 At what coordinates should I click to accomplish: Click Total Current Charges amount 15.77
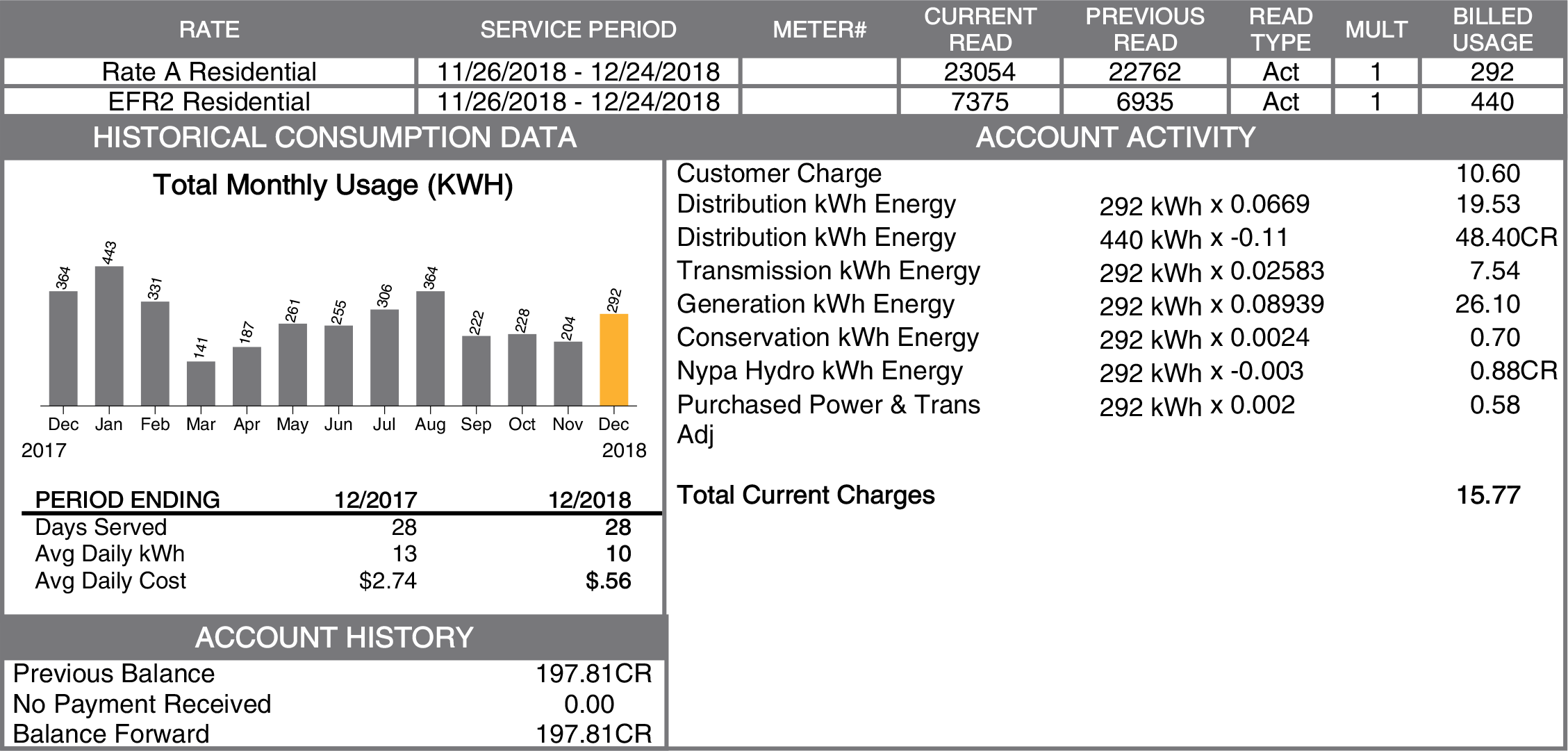[x=1488, y=495]
